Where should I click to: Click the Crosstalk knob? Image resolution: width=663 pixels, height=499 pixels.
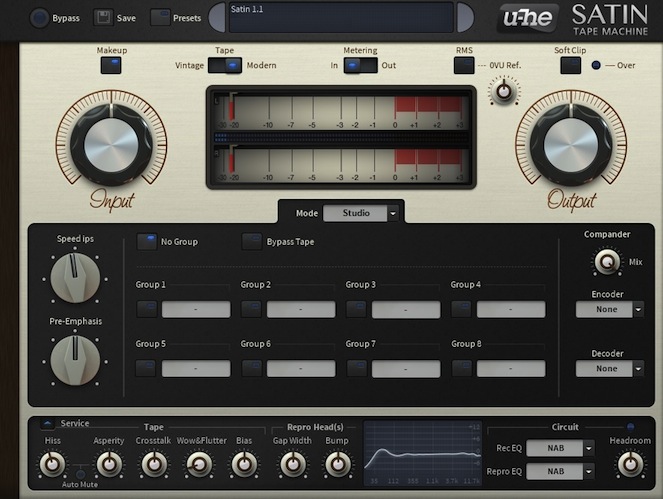(153, 464)
